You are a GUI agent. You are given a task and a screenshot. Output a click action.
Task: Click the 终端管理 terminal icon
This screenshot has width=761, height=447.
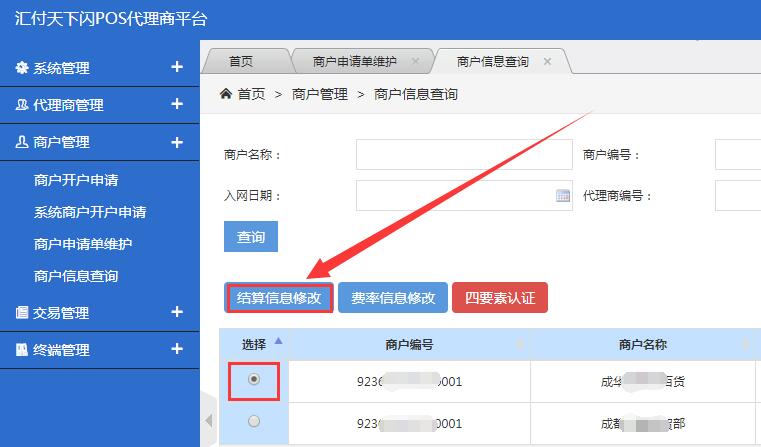(21, 349)
